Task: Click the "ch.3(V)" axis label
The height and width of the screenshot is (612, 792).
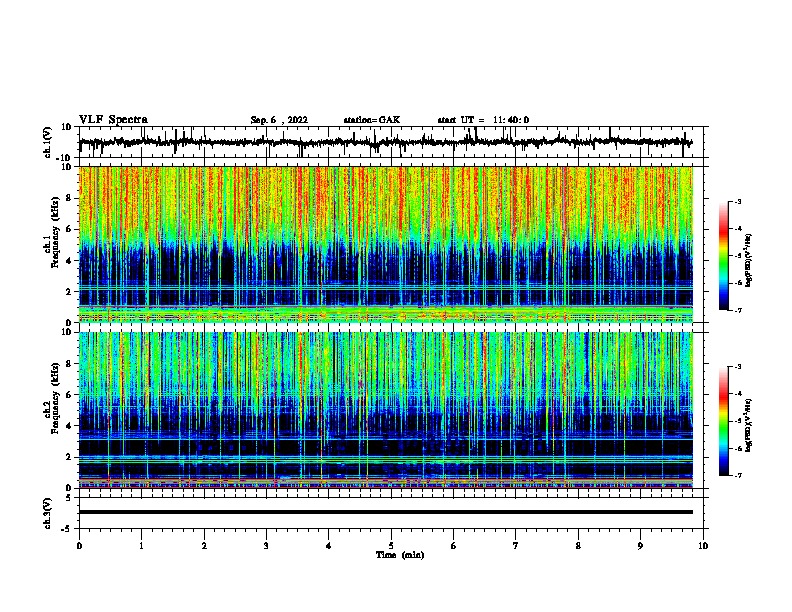Action: tap(48, 513)
